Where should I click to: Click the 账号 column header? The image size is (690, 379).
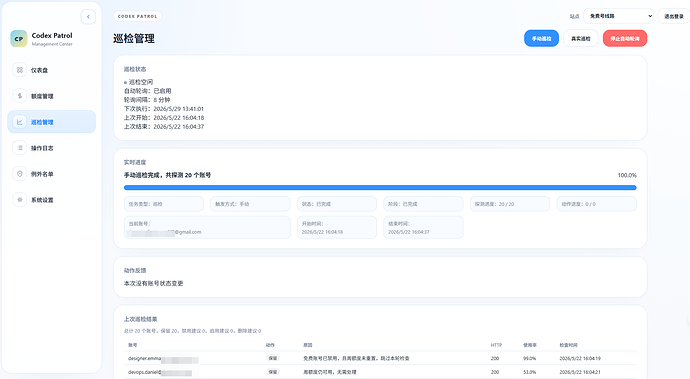pyautogui.click(x=132, y=345)
